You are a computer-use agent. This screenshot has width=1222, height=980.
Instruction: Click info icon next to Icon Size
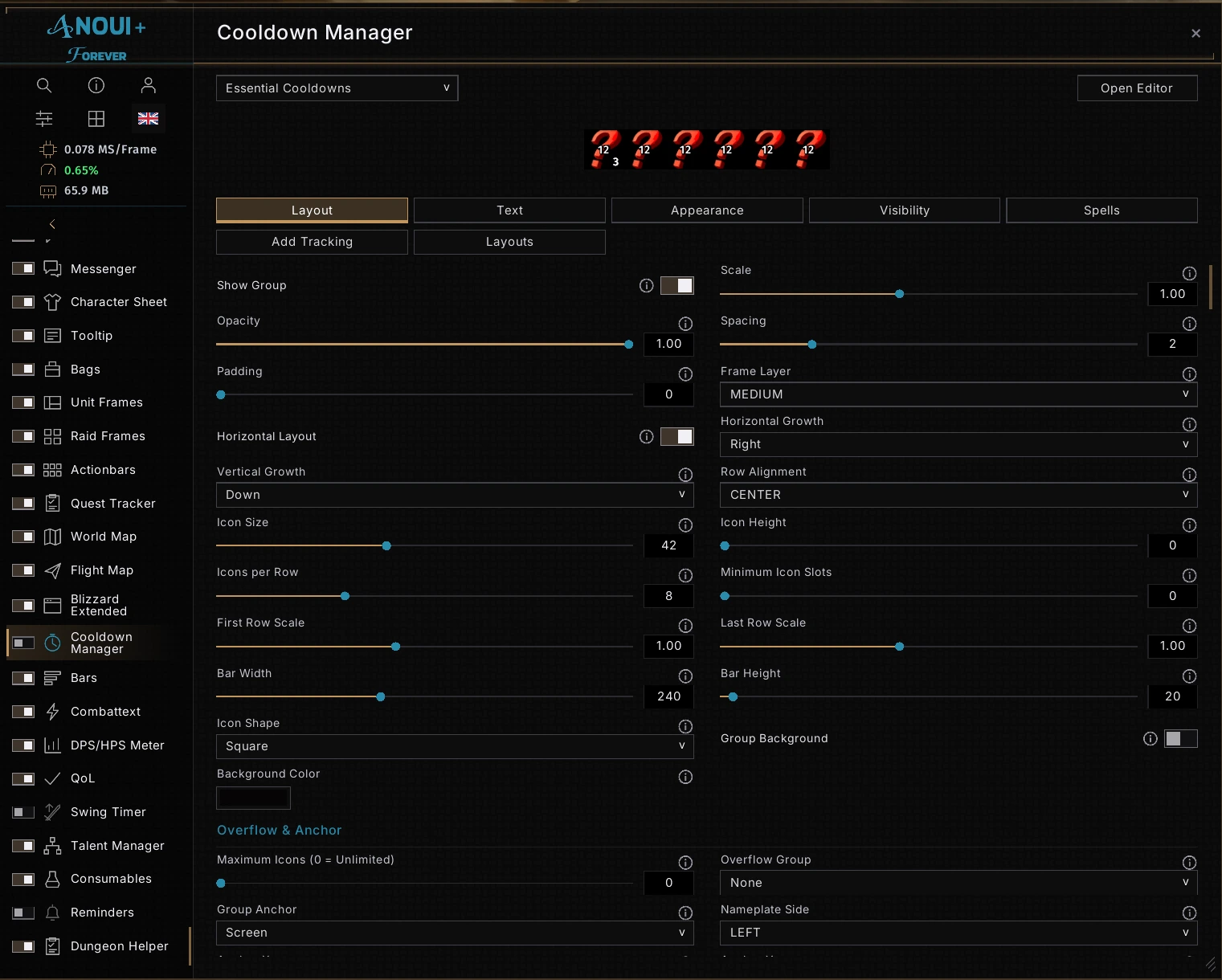click(x=685, y=525)
